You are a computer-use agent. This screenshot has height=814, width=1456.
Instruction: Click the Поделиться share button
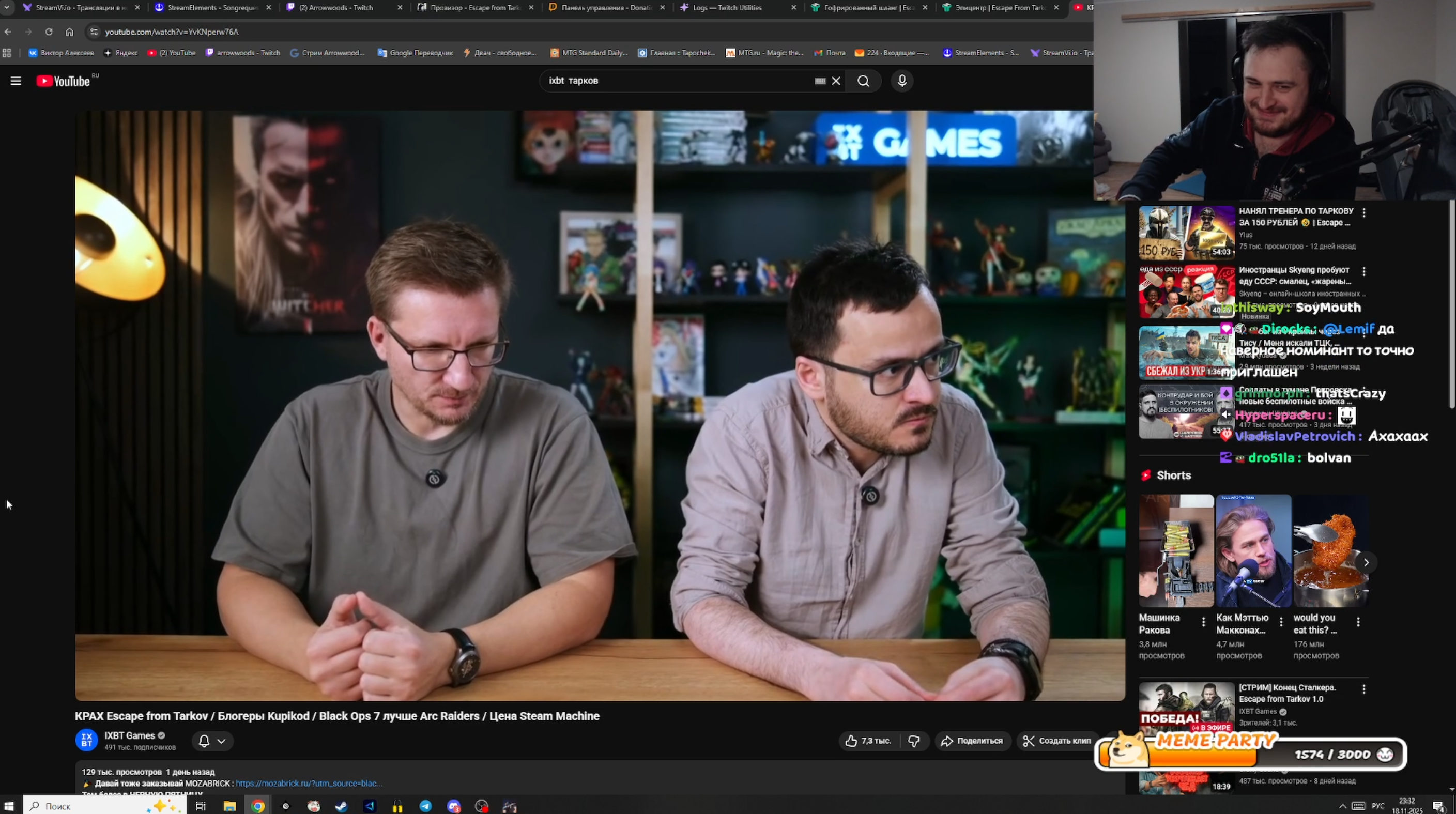[x=972, y=741]
